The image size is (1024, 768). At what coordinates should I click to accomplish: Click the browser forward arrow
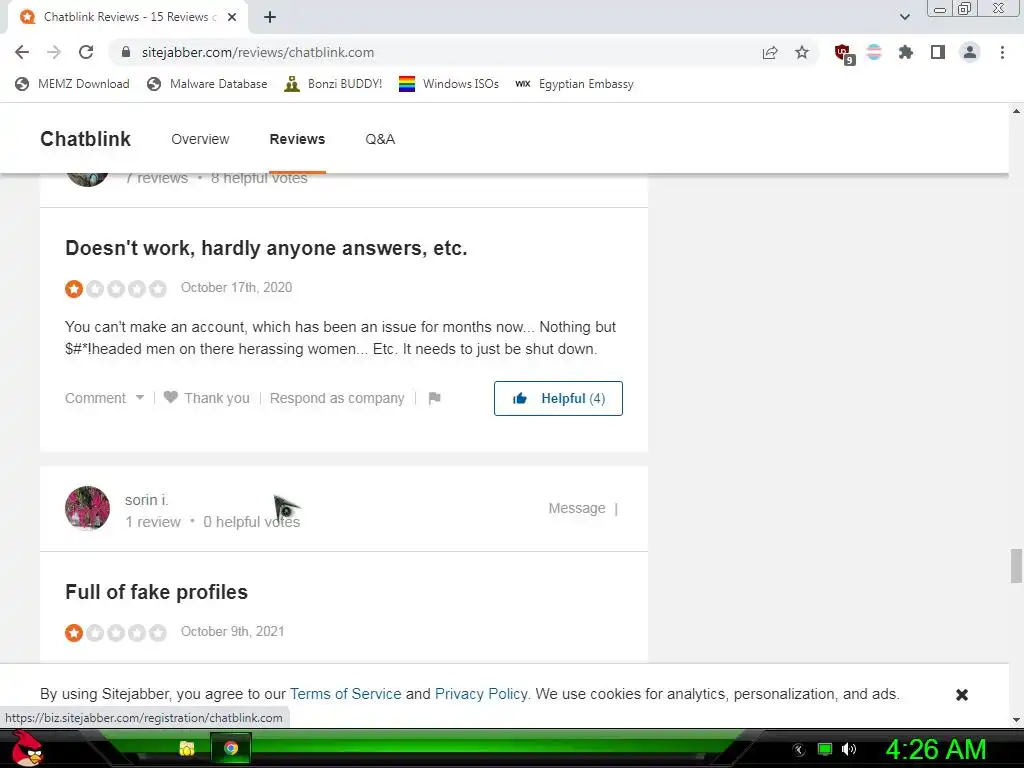[54, 52]
